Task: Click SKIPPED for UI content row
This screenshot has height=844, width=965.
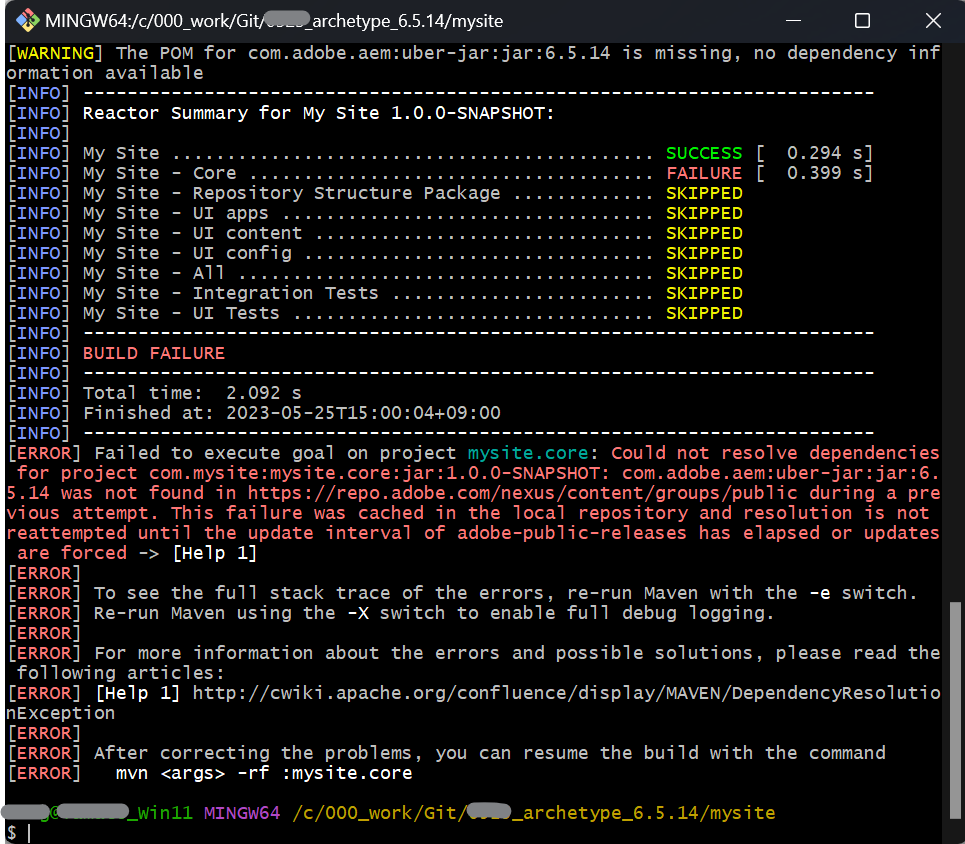Action: (704, 233)
